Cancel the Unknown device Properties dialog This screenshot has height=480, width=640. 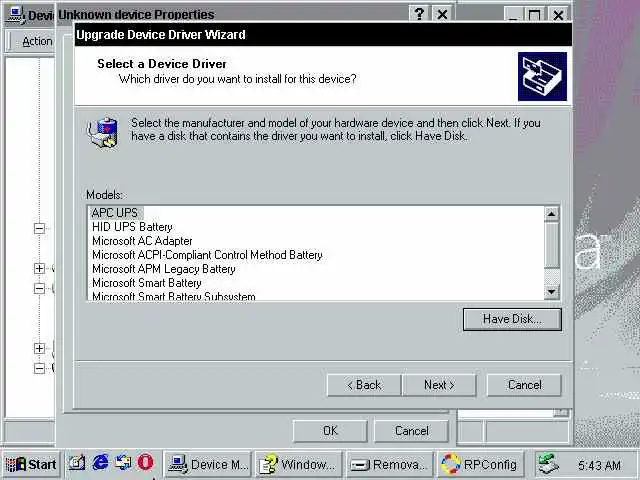pos(411,431)
